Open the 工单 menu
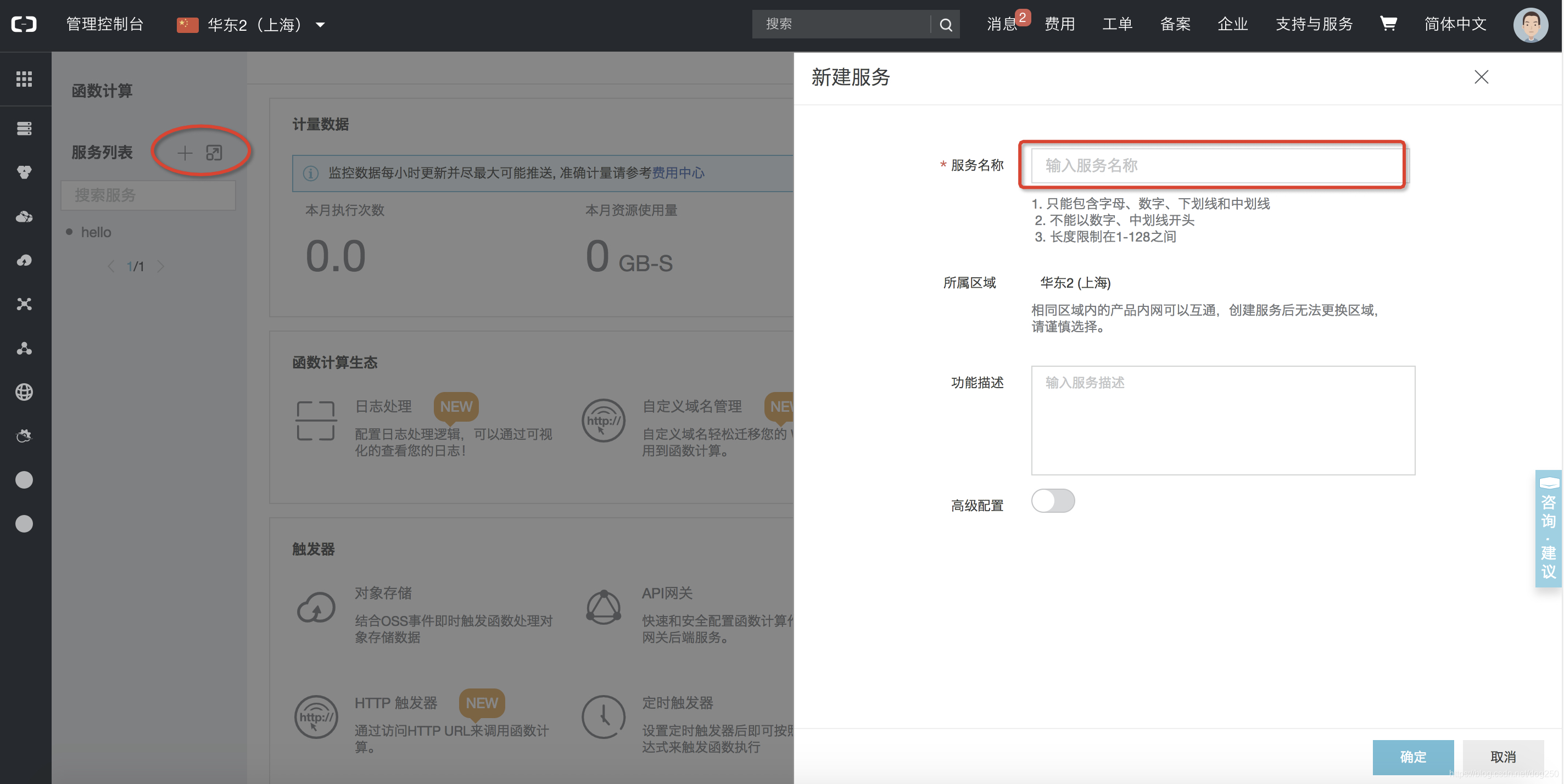The height and width of the screenshot is (784, 1564). click(1117, 24)
